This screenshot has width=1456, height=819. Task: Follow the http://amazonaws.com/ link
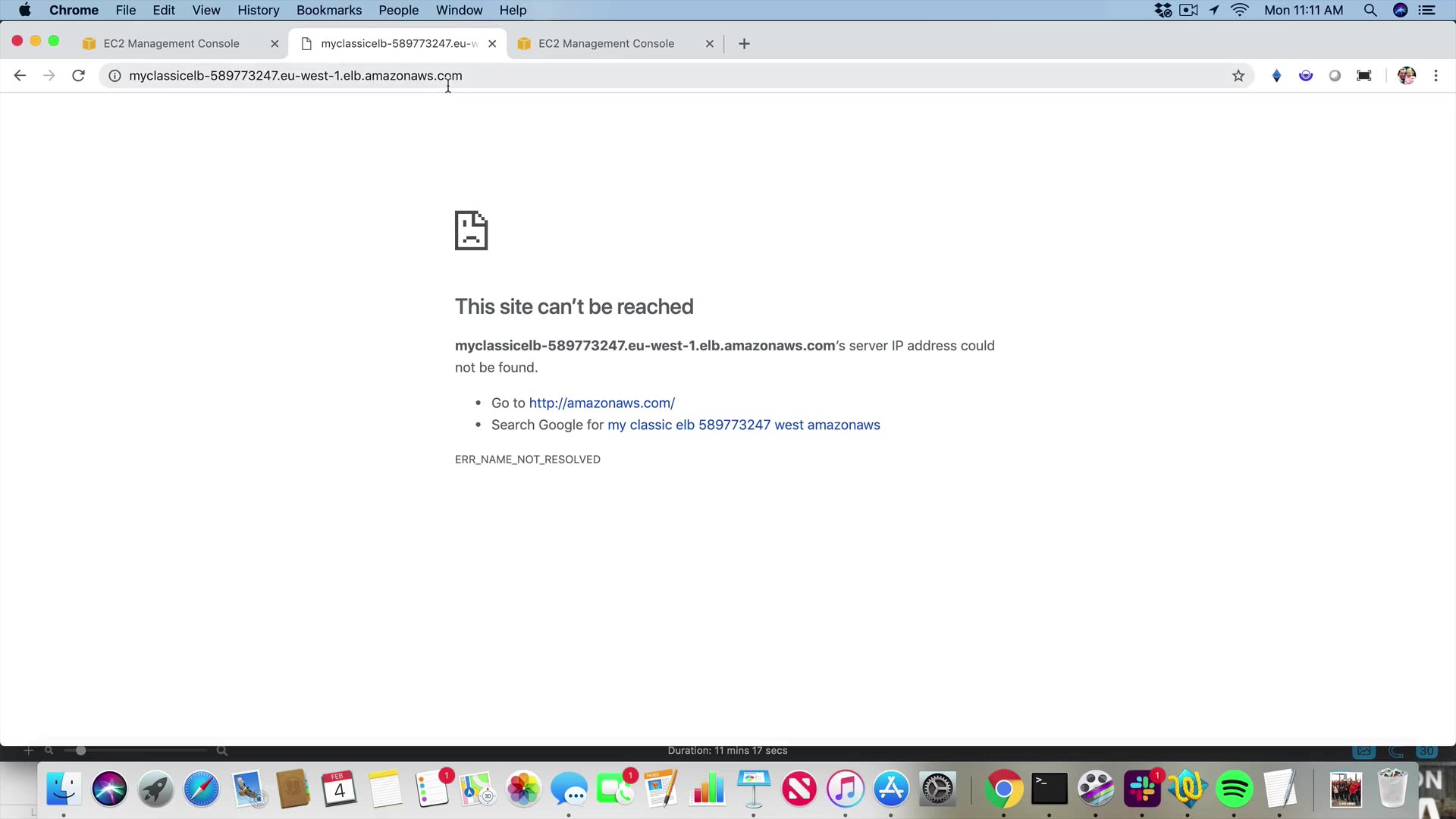tap(601, 403)
